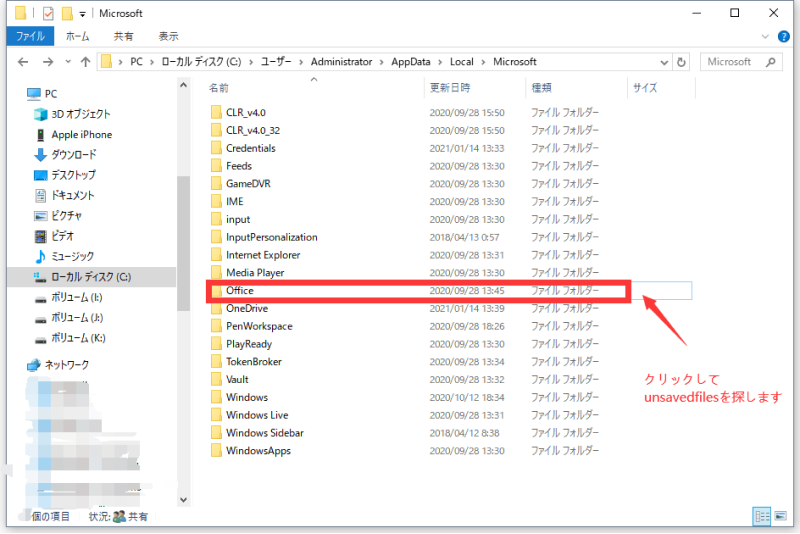The width and height of the screenshot is (800, 534).
Task: Select 3D オブジェクト in navigation pane
Action: coord(72,114)
